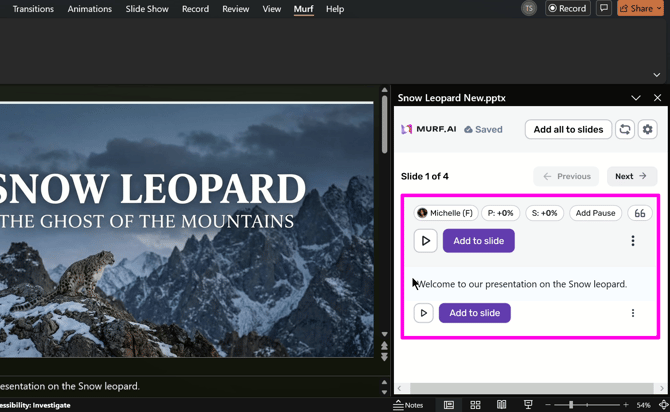Click the Murf sync refresh icon
The width and height of the screenshot is (670, 412).
click(625, 129)
